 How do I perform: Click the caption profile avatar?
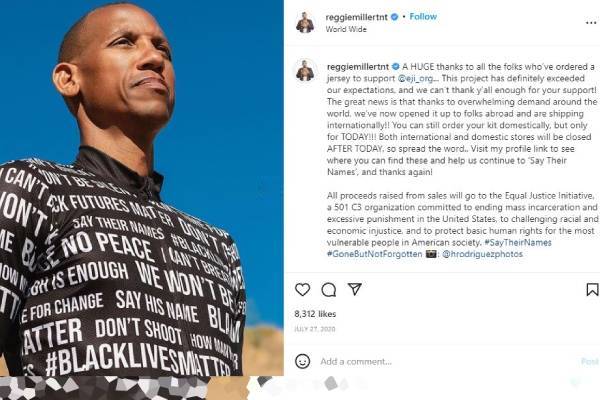(x=305, y=70)
